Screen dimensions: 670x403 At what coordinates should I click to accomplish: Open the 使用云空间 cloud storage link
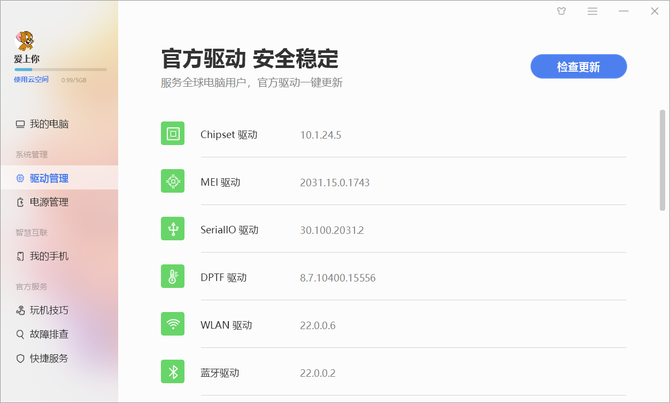(x=31, y=79)
